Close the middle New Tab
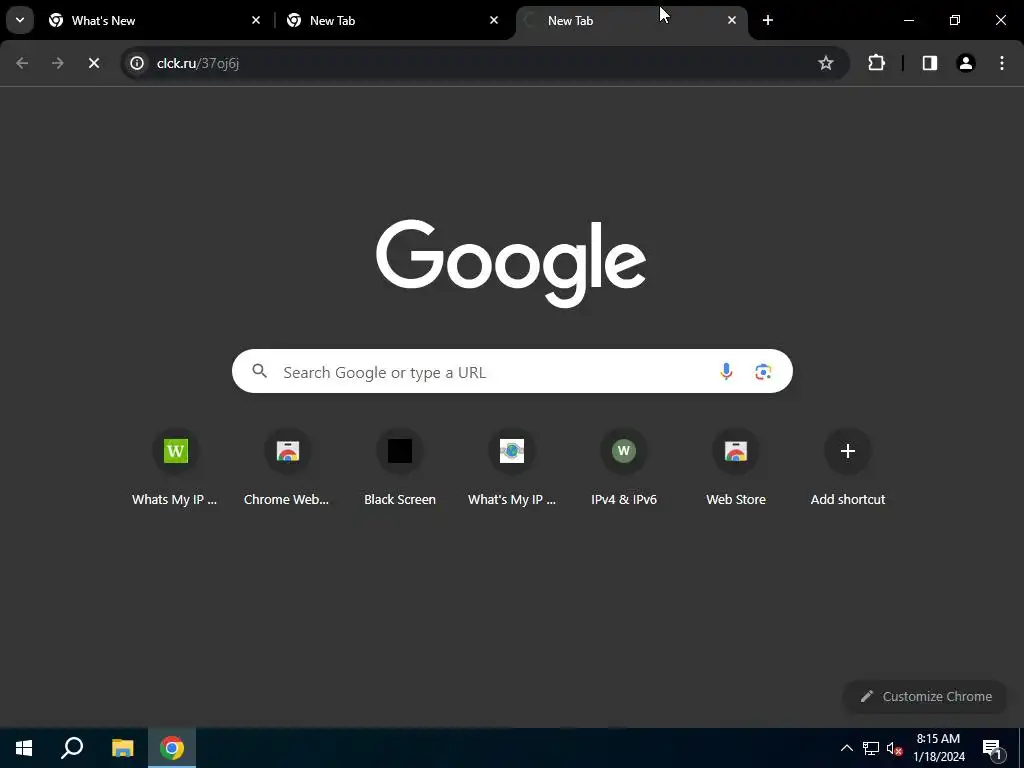 coord(494,20)
